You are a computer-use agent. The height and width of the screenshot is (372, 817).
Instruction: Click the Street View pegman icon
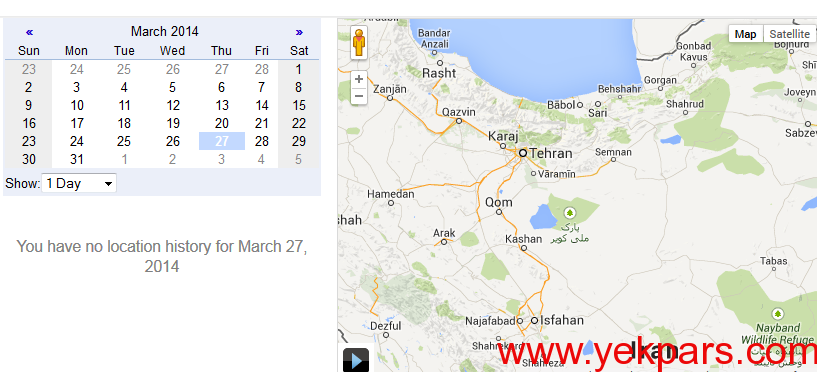[x=359, y=43]
